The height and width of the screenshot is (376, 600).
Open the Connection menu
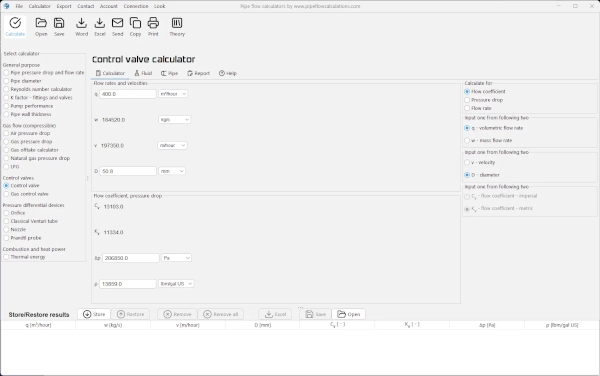136,6
